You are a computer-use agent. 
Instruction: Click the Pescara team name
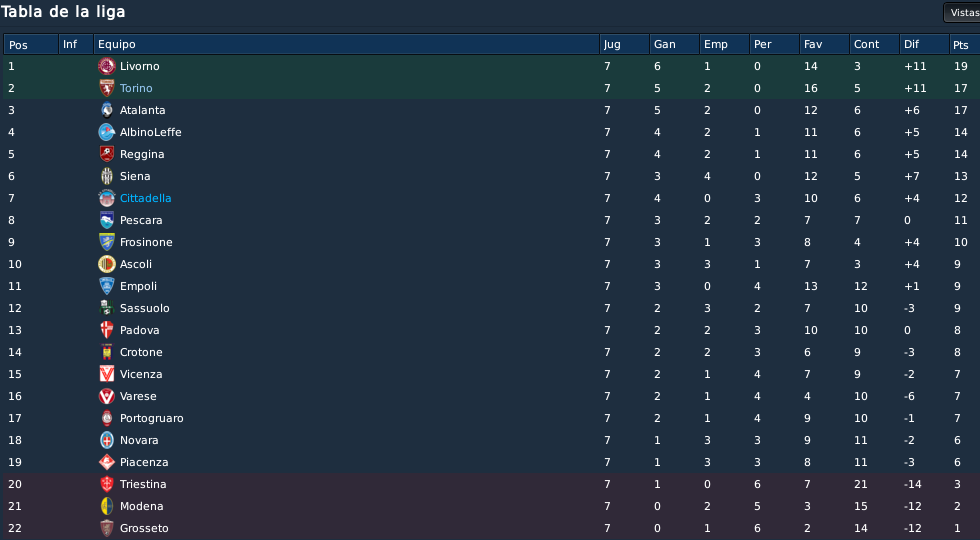141,220
